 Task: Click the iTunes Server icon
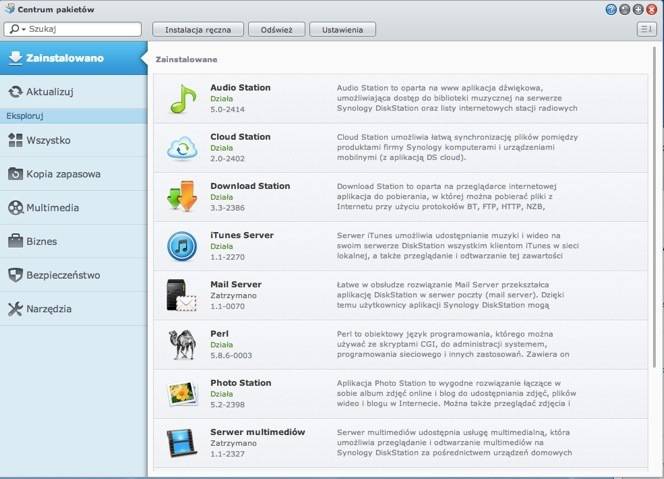click(x=182, y=246)
